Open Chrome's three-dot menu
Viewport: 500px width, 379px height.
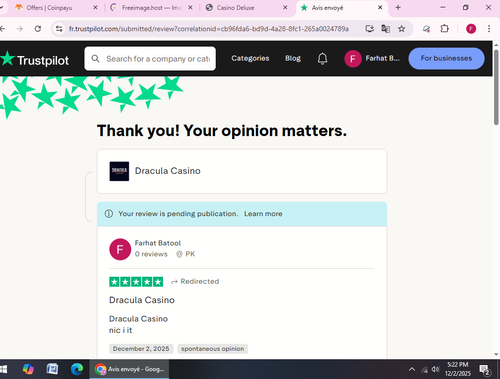click(489, 29)
